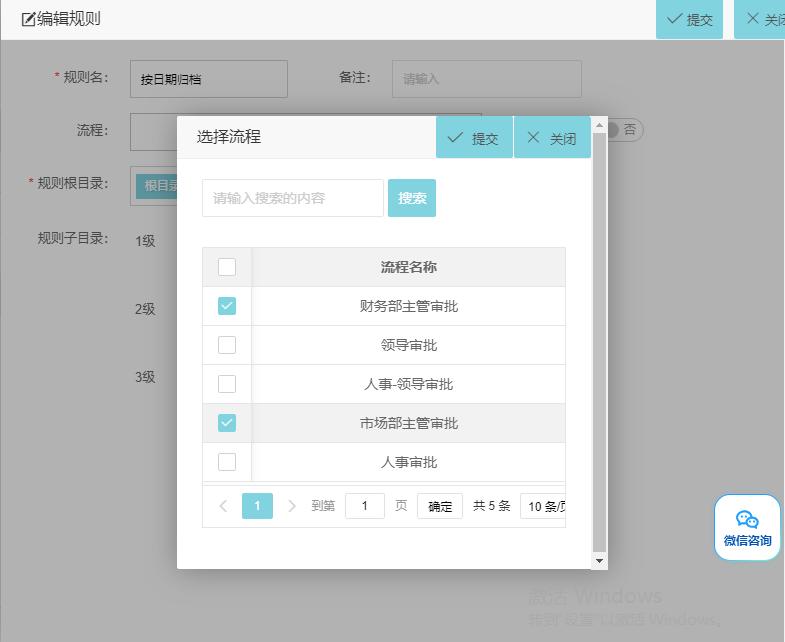The height and width of the screenshot is (642, 785).
Task: Click the 市场部主管审批 row text
Action: click(x=409, y=423)
